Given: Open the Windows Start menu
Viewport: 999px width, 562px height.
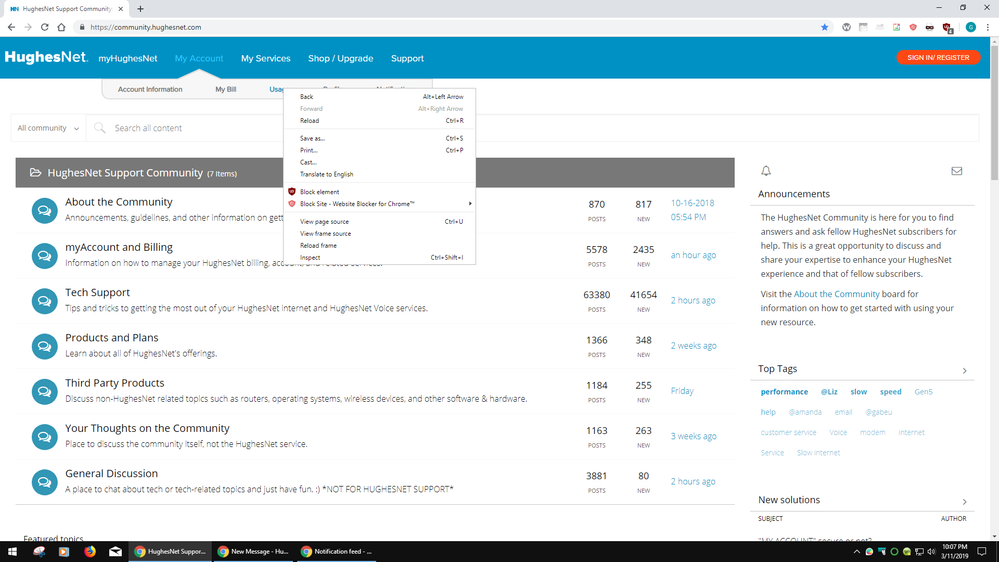Looking at the screenshot, I should [x=11, y=551].
